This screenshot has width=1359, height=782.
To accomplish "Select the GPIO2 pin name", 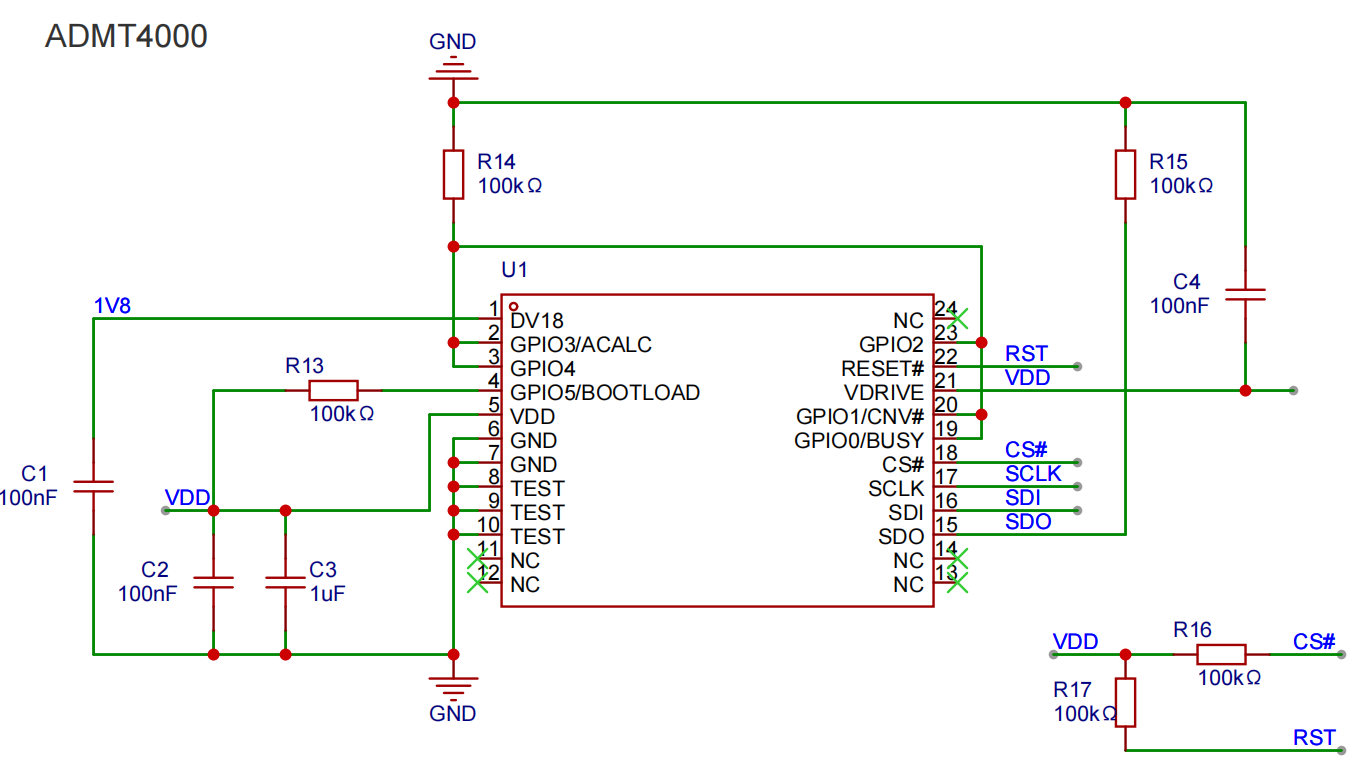I will [x=892, y=344].
